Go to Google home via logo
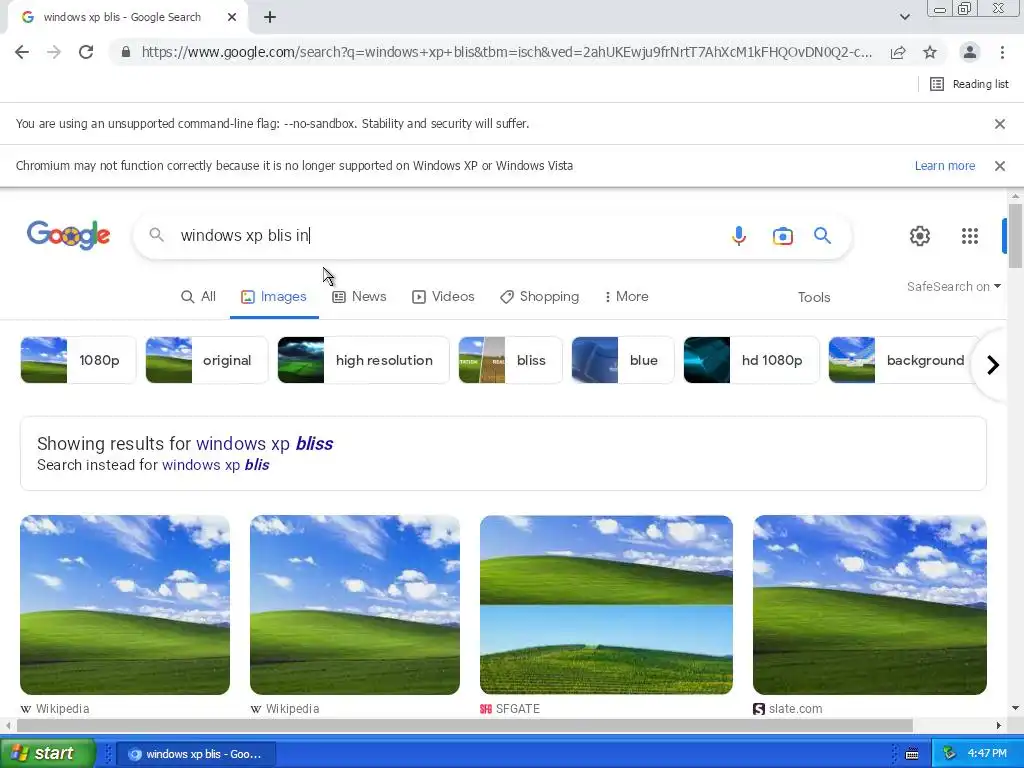The height and width of the screenshot is (768, 1024). pos(69,235)
